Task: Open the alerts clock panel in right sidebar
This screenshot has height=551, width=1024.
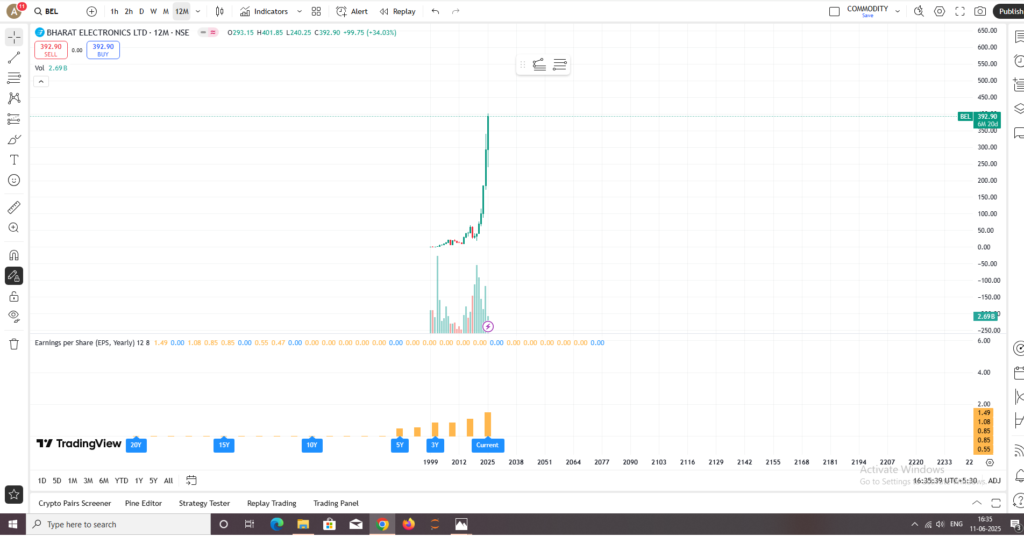Action: 1019,61
